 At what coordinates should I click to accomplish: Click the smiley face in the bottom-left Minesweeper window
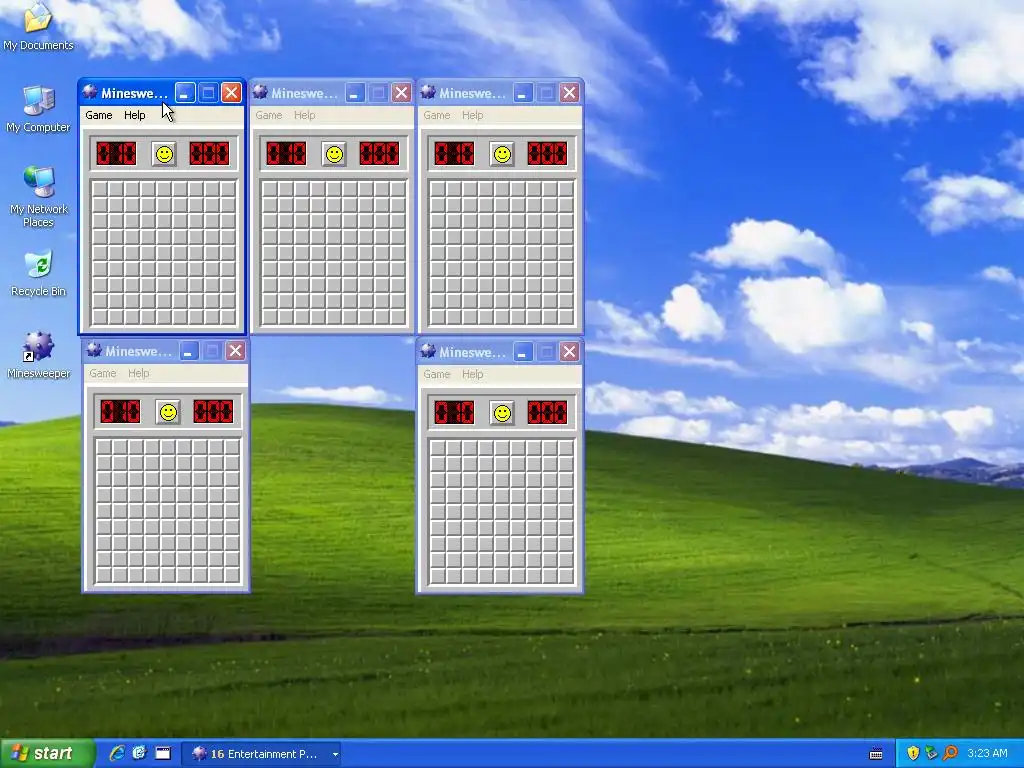[x=168, y=412]
